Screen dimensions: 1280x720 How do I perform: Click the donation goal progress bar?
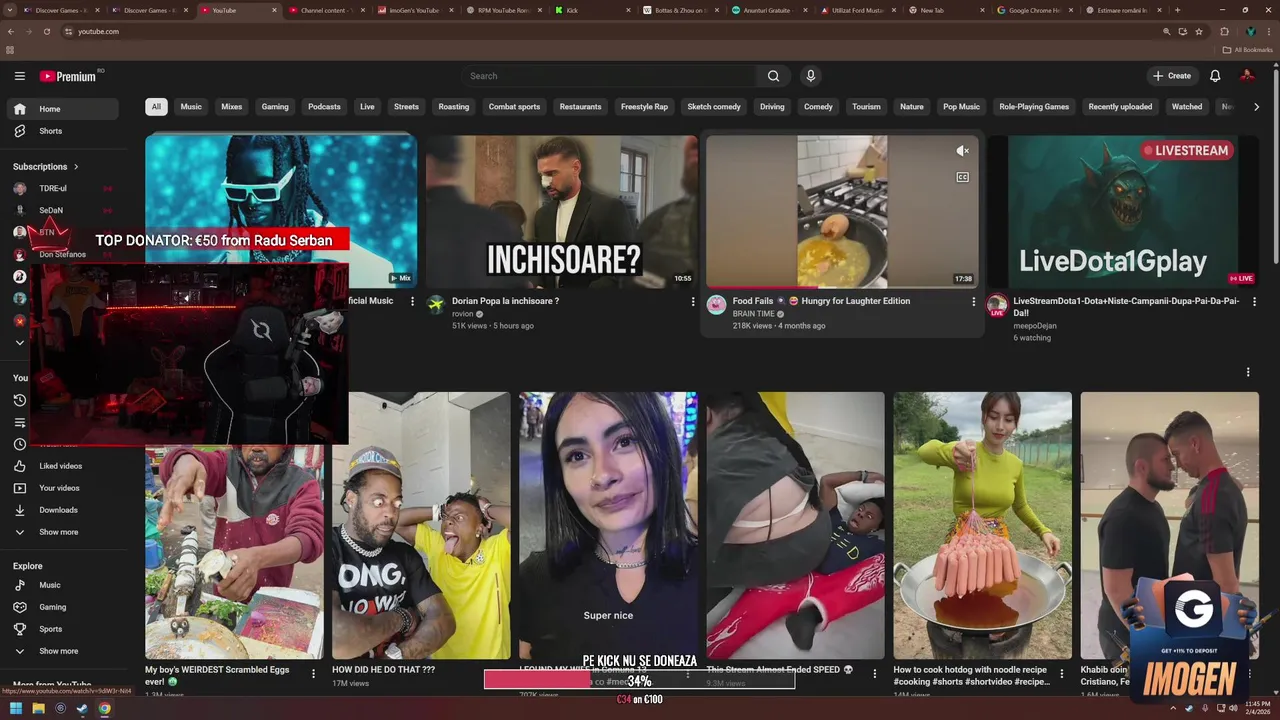pos(639,680)
